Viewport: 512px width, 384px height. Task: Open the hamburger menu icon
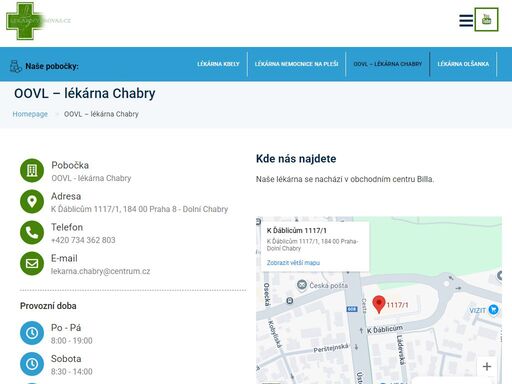click(x=466, y=20)
